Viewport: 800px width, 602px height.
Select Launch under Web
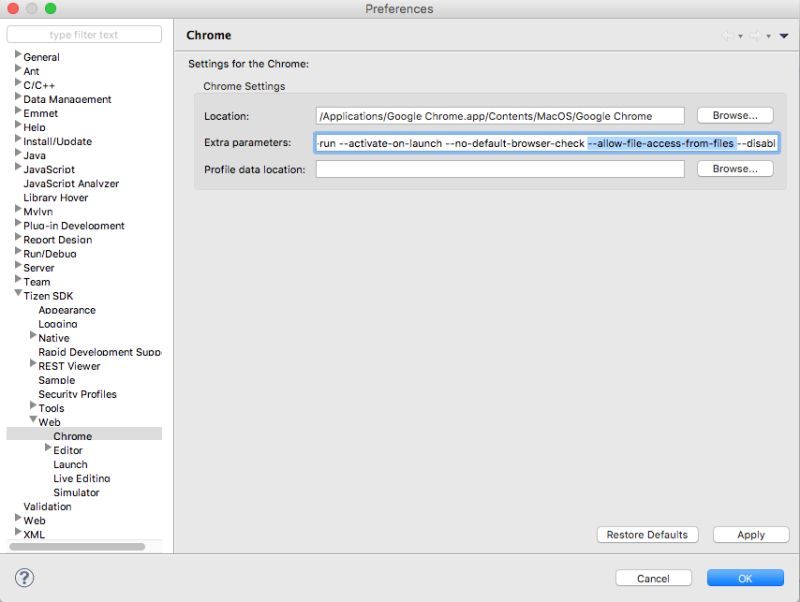point(70,464)
